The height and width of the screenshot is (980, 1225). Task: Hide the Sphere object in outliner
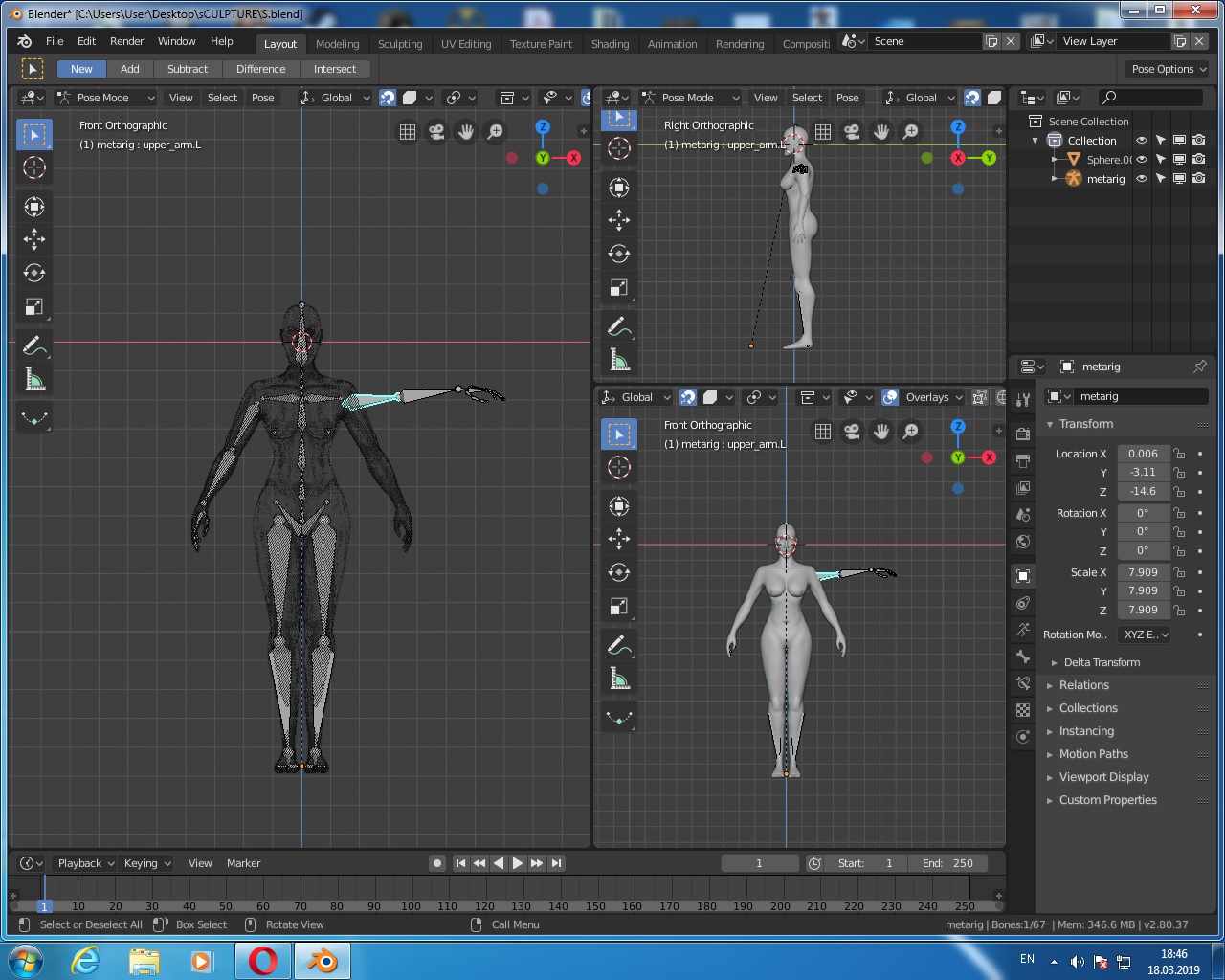(1142, 160)
